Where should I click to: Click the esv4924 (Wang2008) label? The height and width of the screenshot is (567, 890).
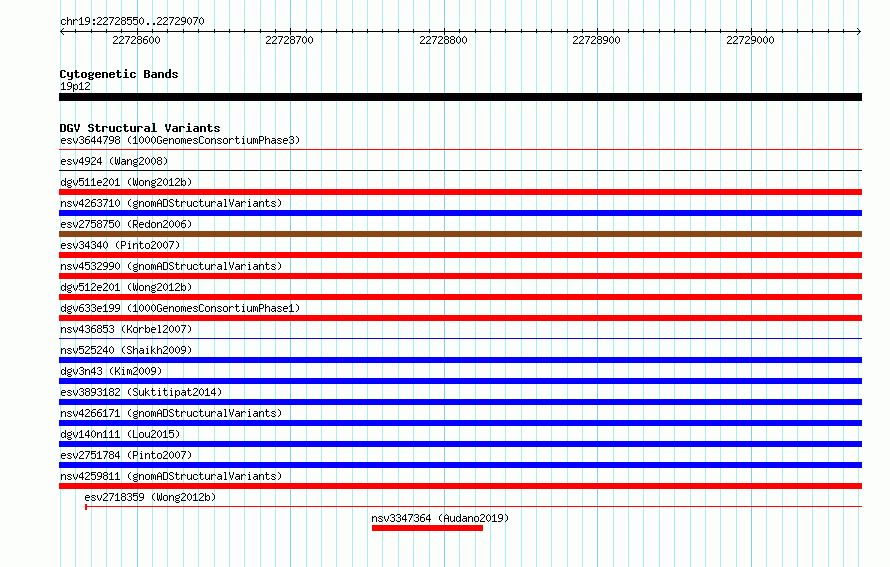(114, 161)
